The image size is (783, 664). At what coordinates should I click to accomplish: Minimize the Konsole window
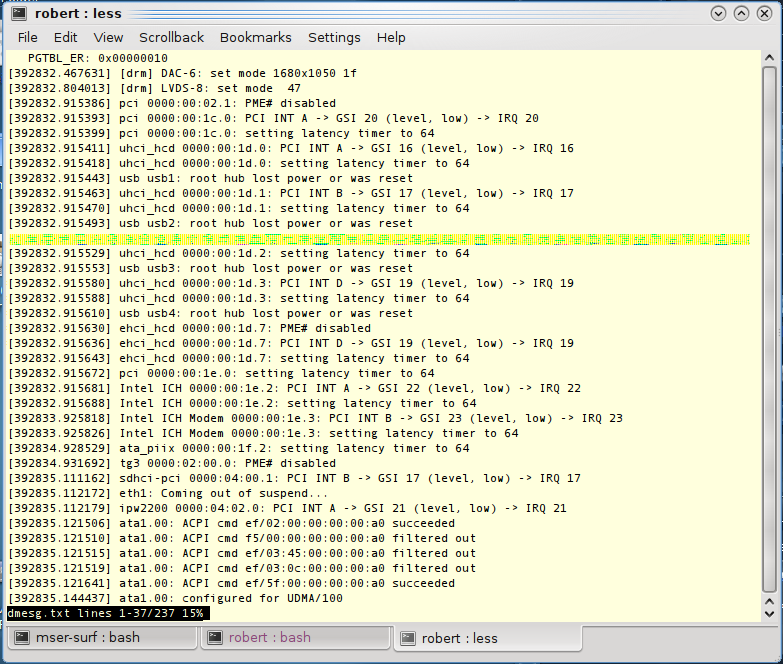tap(719, 13)
